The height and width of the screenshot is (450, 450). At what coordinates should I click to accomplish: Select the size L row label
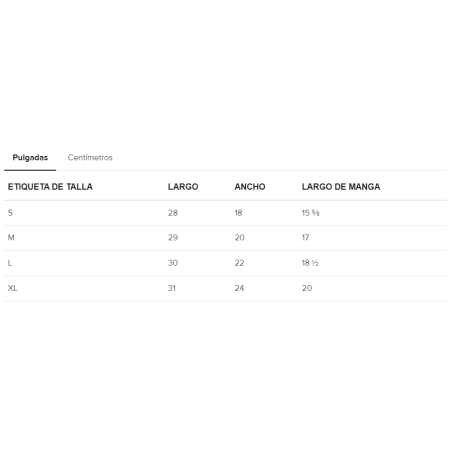[x=10, y=263]
